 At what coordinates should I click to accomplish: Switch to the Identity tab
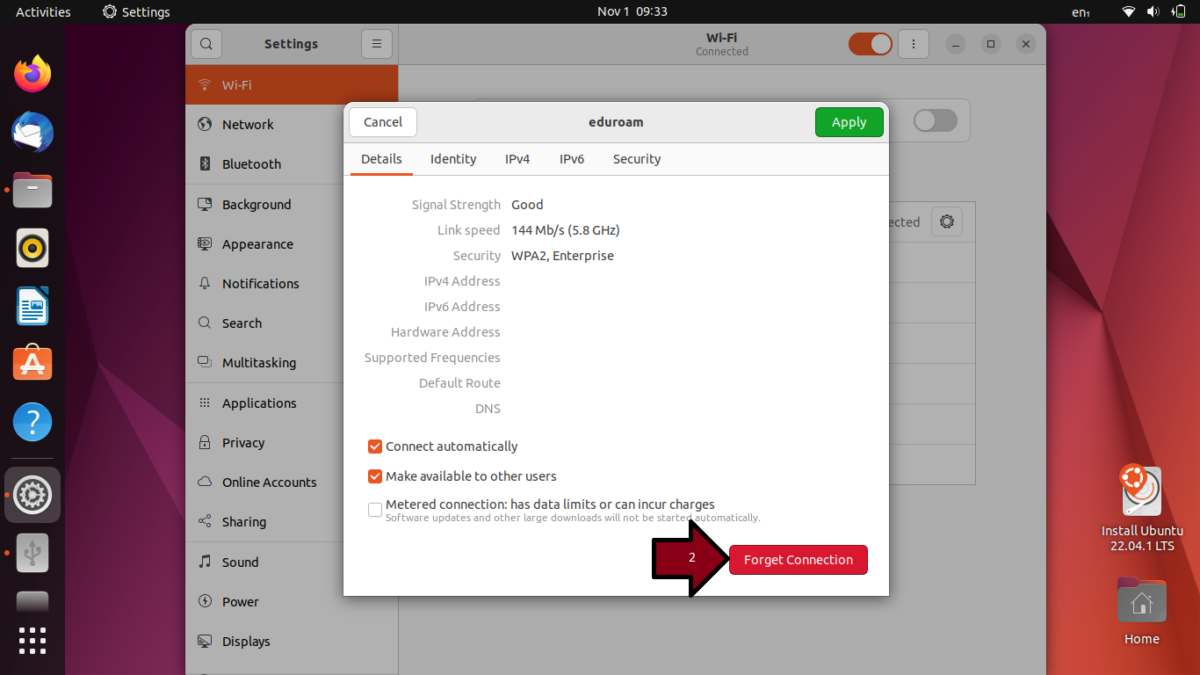coord(452,159)
